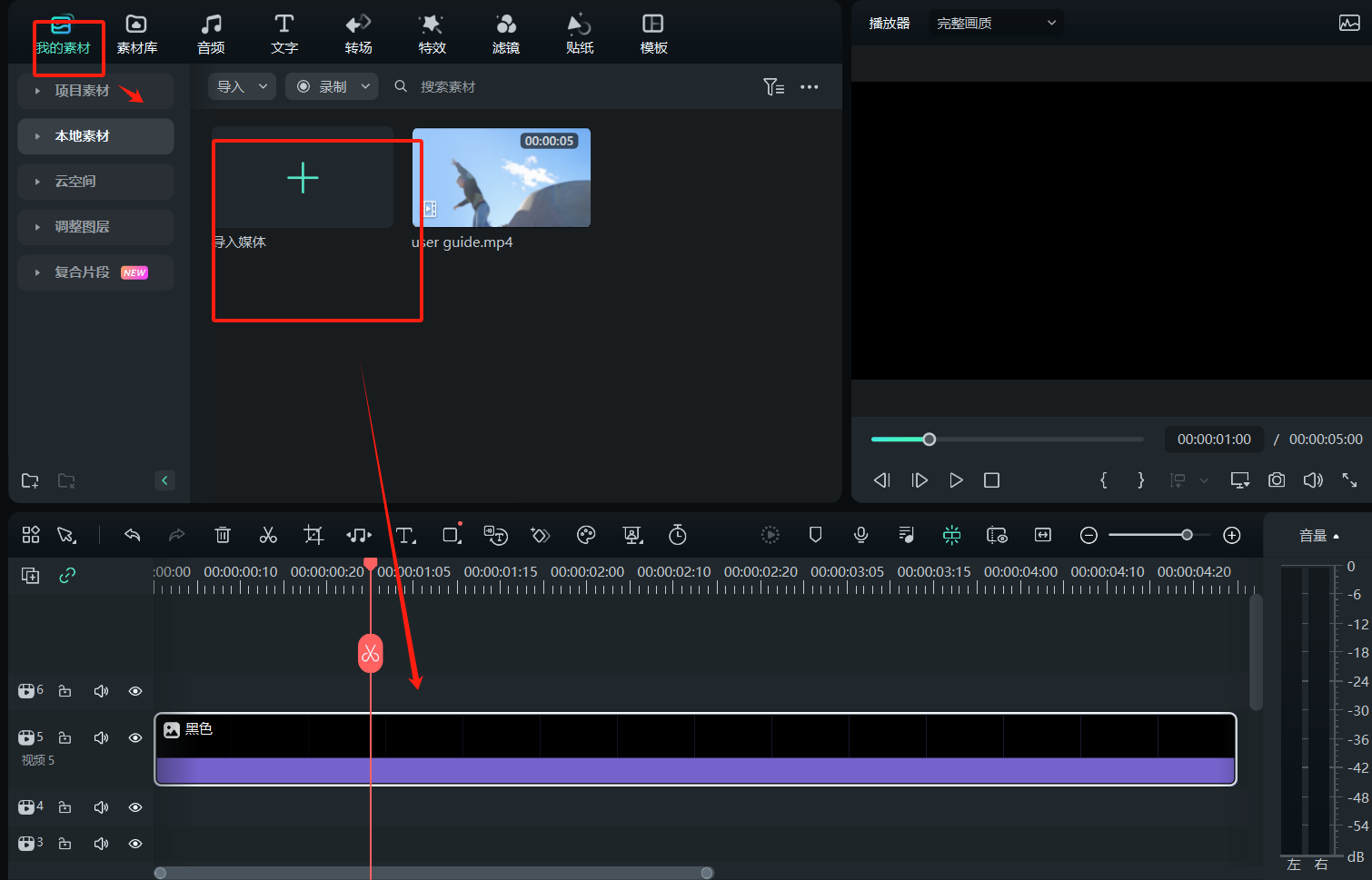This screenshot has height=880, width=1372.
Task: Select the crop tool in timeline toolbar
Action: tap(313, 535)
